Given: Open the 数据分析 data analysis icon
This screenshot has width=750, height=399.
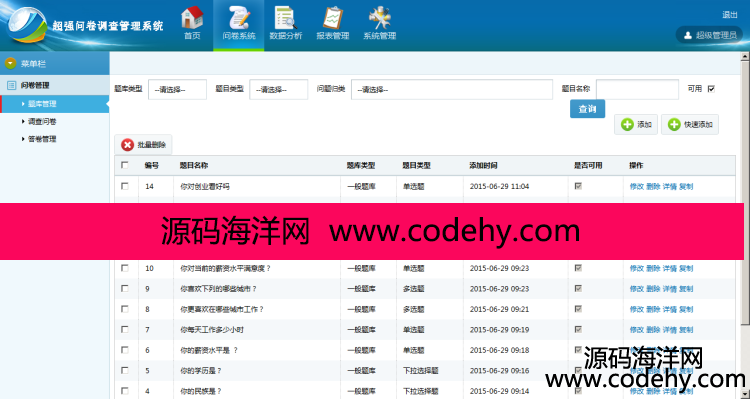Looking at the screenshot, I should (286, 18).
